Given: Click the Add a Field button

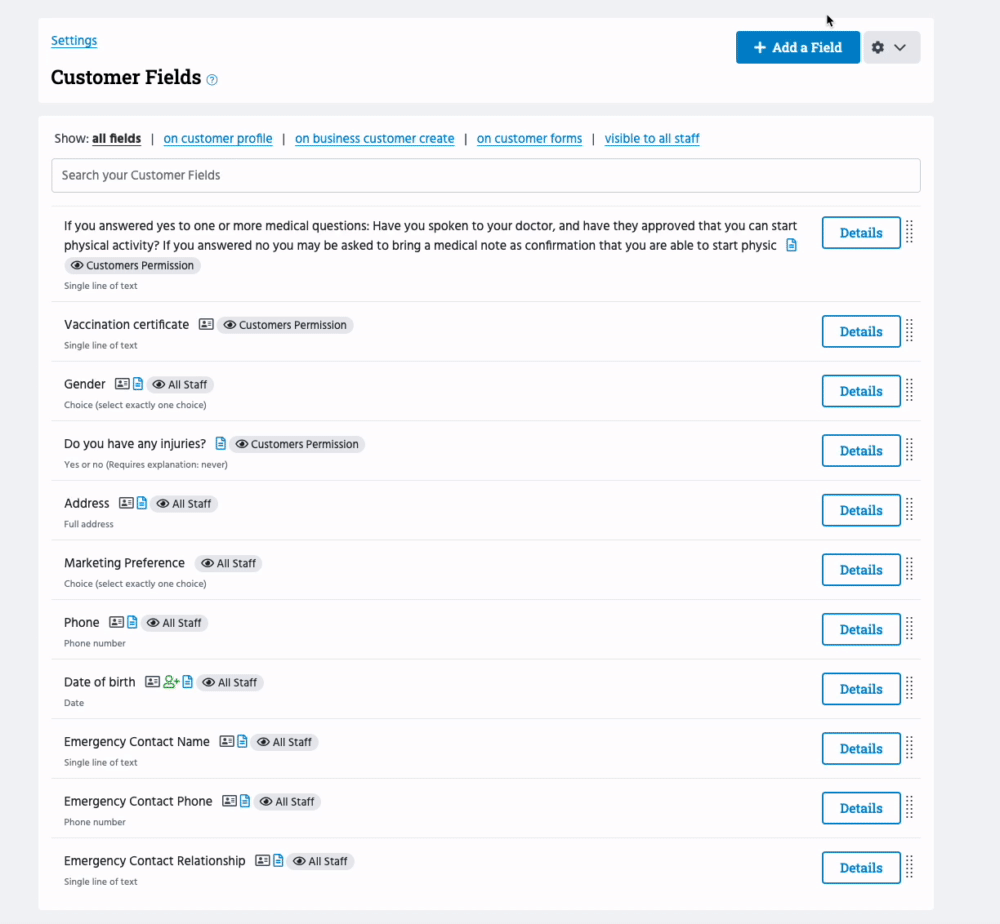Looking at the screenshot, I should pyautogui.click(x=797, y=47).
